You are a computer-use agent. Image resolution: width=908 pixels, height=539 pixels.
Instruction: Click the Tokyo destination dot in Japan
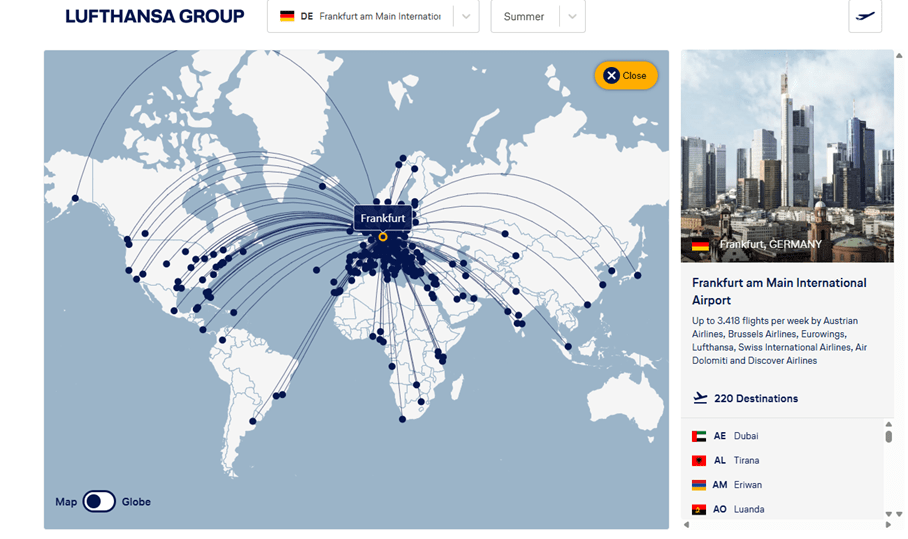pos(638,275)
